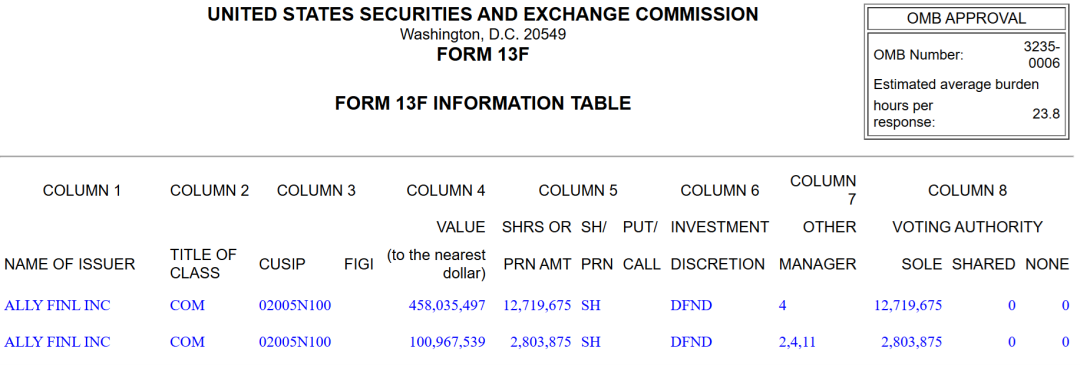Click the FIGI column header
Screen dimensions: 1080x365
[359, 264]
